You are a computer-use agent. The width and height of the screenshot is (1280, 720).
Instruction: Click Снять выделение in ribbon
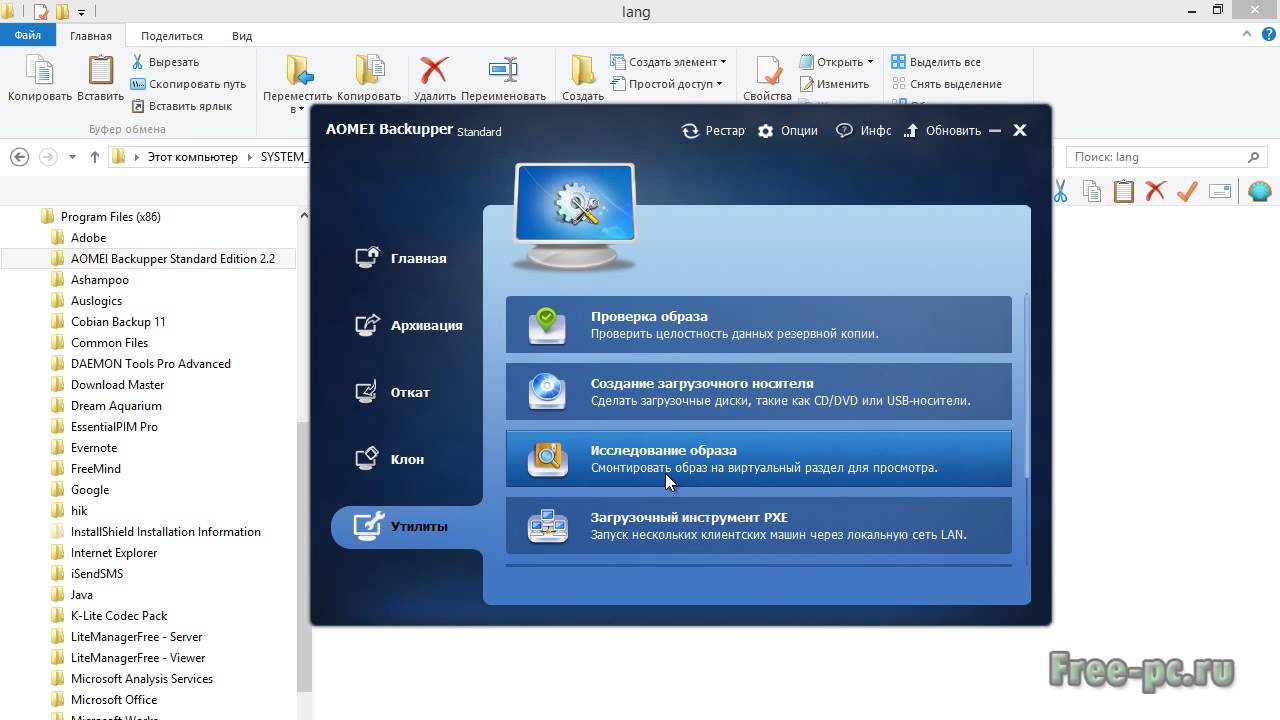pyautogui.click(x=946, y=84)
